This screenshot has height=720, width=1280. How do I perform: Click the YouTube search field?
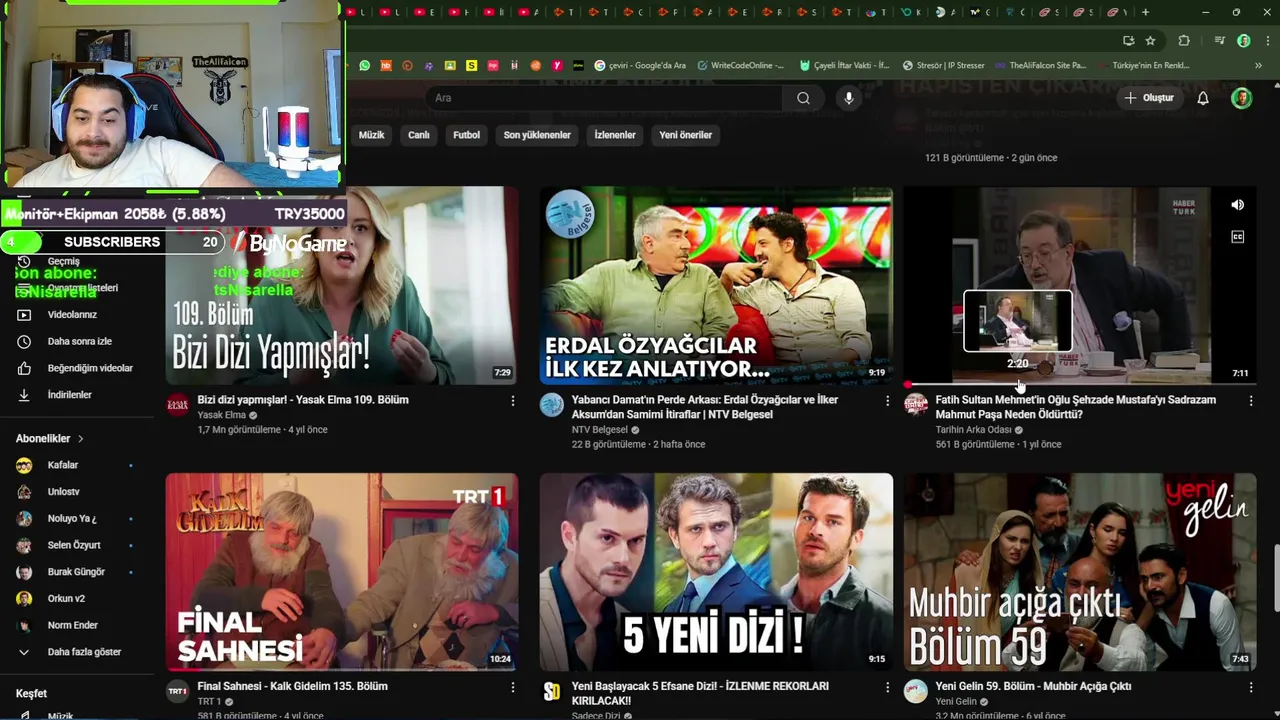605,98
